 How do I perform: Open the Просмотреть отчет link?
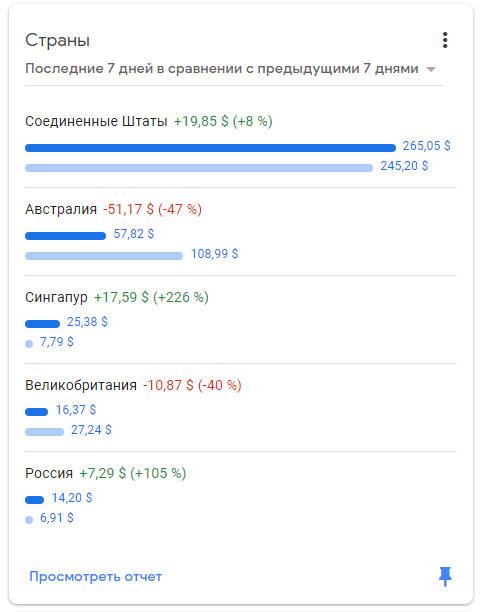pos(96,576)
